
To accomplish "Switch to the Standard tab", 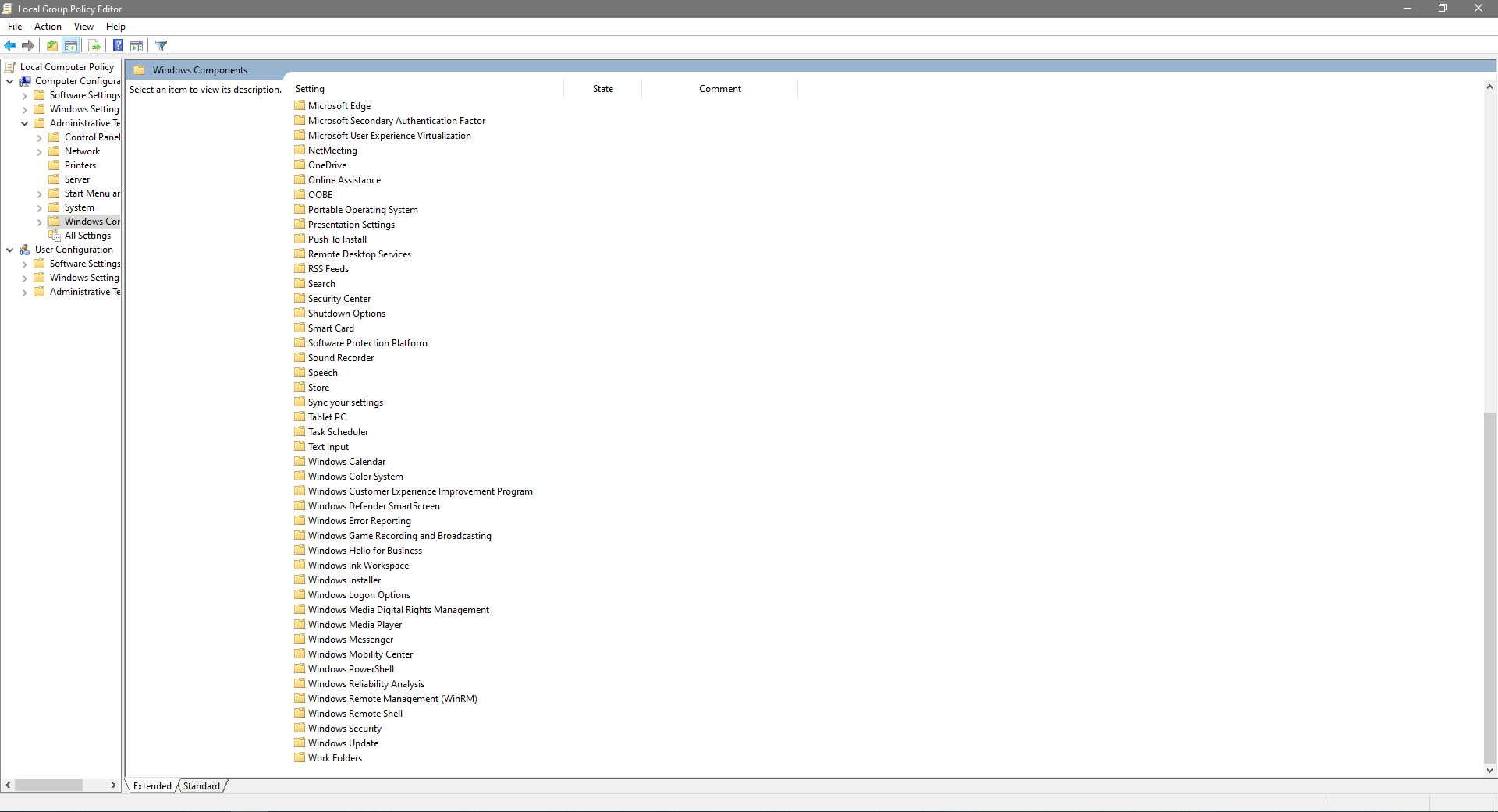I will pyautogui.click(x=201, y=786).
